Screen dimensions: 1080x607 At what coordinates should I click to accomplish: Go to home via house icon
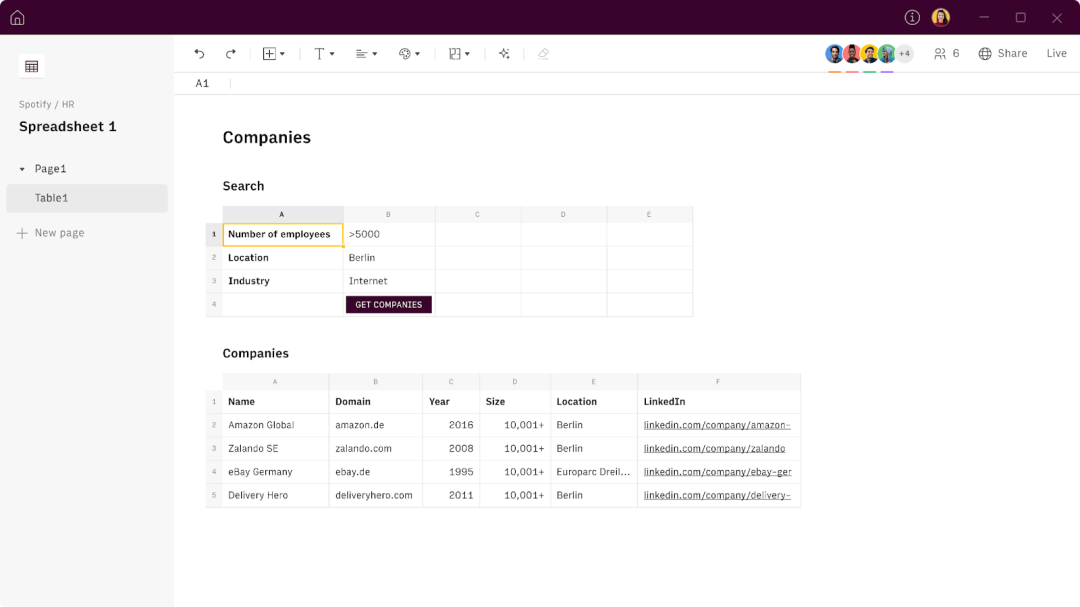click(x=17, y=17)
